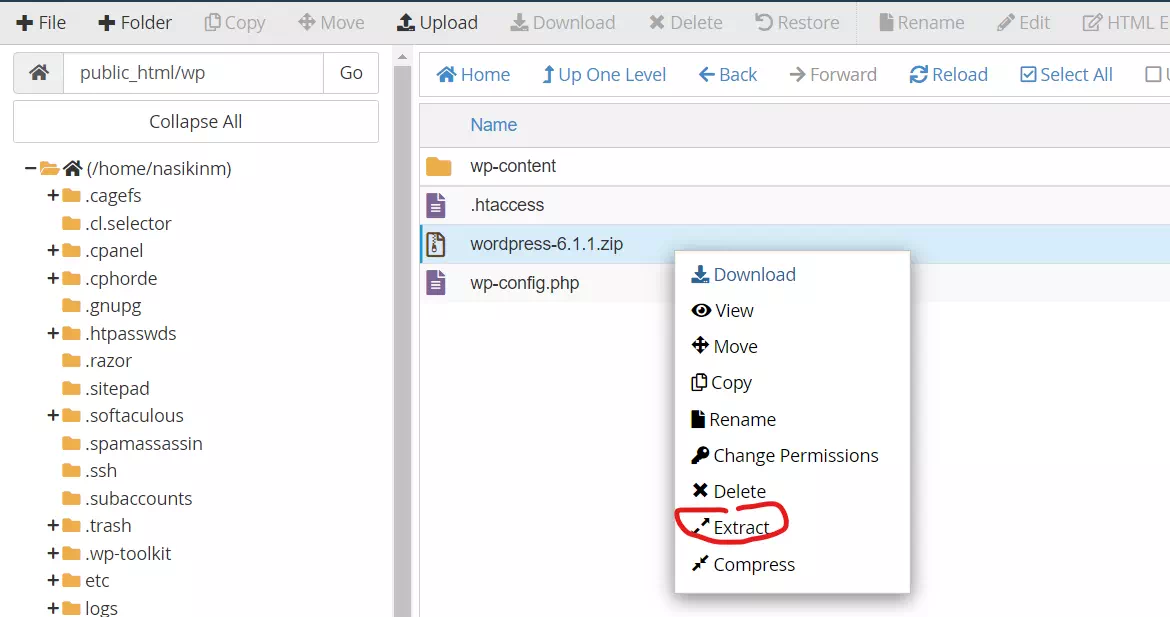Viewport: 1170px width, 617px height.
Task: Click the .htaccess file name
Action: click(507, 204)
